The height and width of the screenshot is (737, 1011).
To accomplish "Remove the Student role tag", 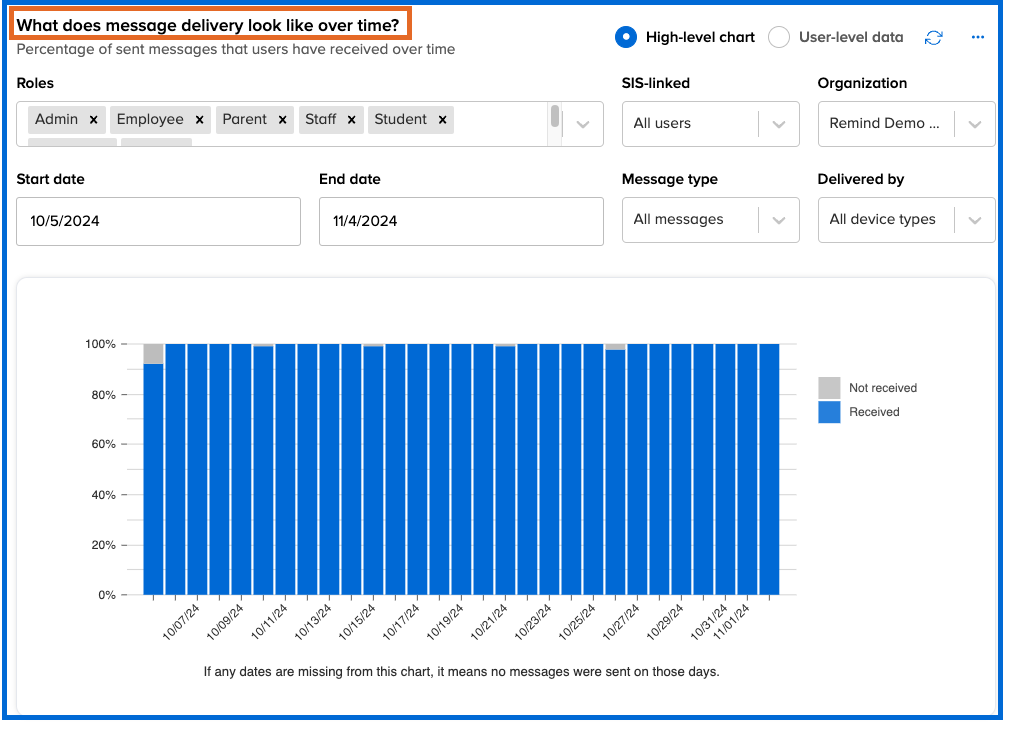I will coord(442,120).
